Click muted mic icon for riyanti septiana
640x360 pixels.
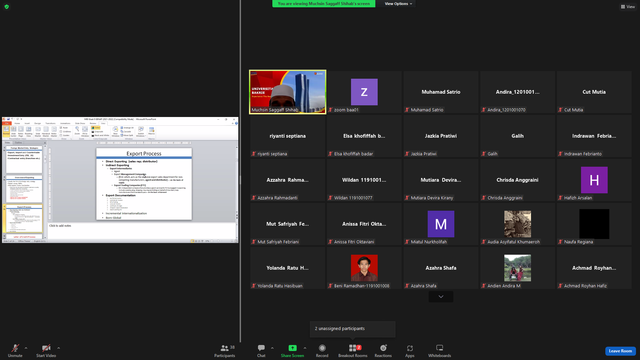point(253,154)
